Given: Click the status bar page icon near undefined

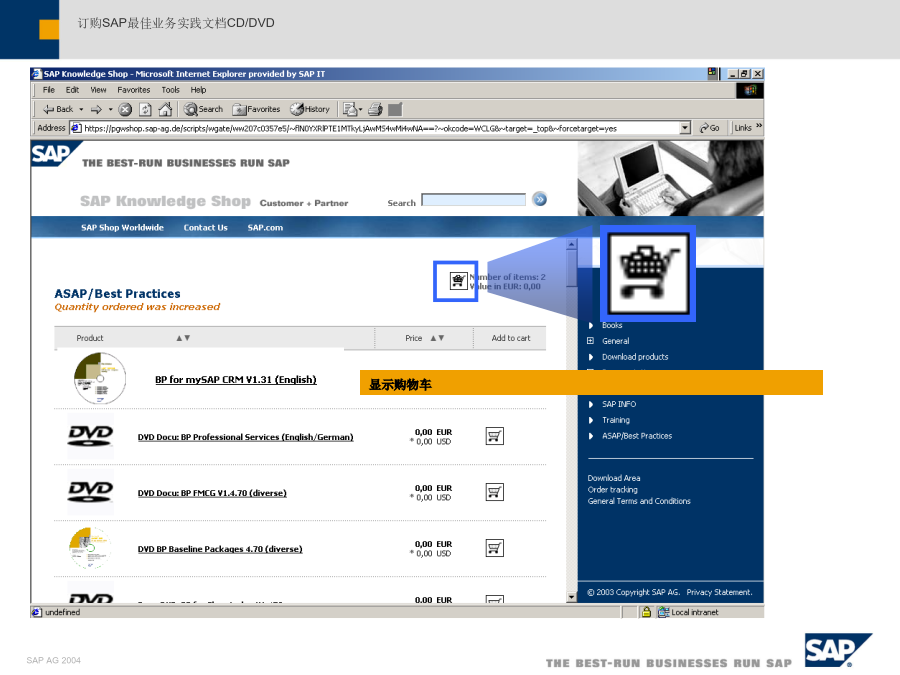Looking at the screenshot, I should [37, 612].
